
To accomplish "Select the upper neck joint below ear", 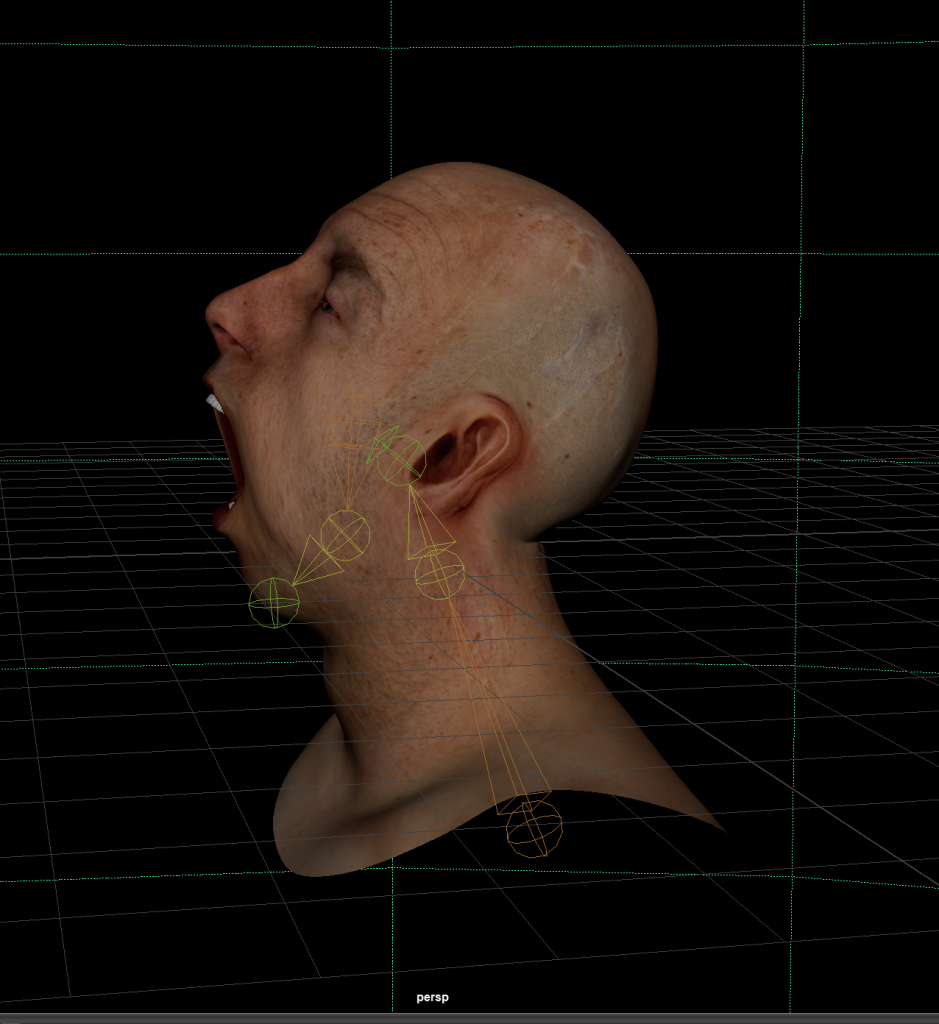I will (440, 575).
